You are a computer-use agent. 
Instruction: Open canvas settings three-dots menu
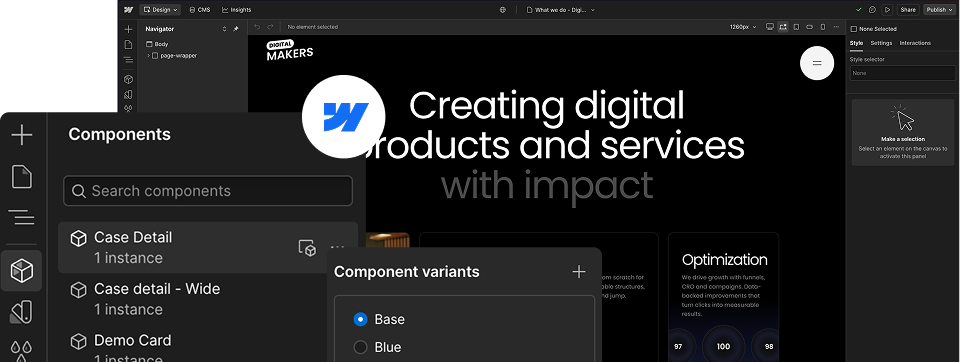point(836,27)
